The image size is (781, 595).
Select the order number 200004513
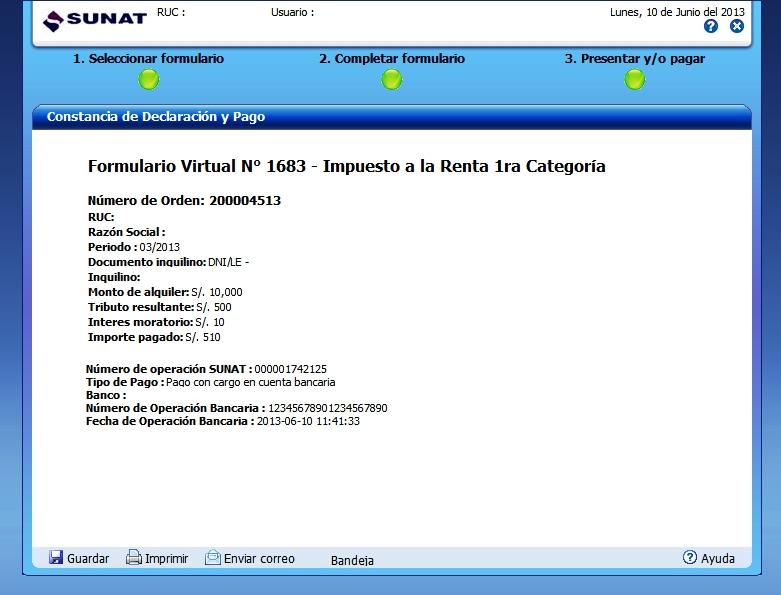pos(245,201)
